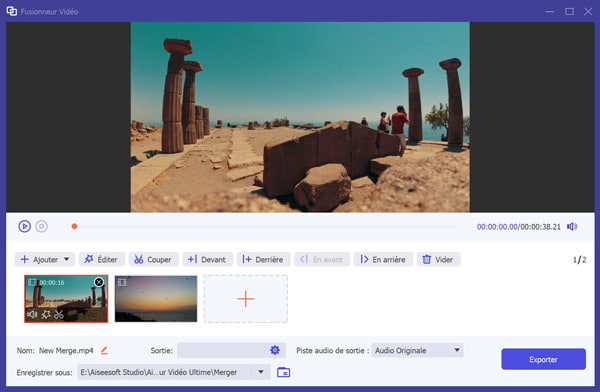Click the Ajouter button
The height and width of the screenshot is (392, 600).
coord(44,259)
